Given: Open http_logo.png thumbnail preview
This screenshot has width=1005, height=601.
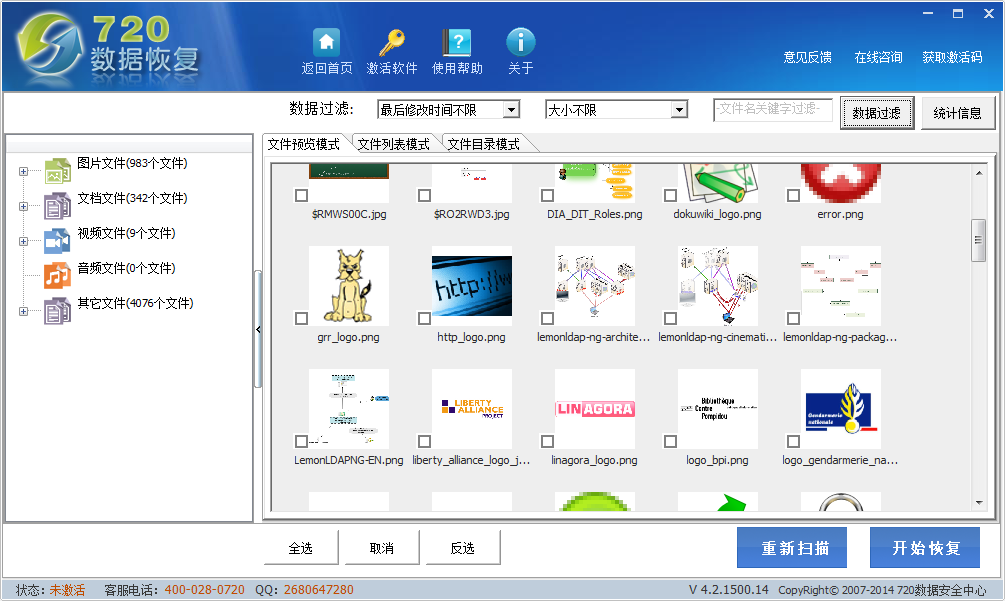Looking at the screenshot, I should (472, 286).
